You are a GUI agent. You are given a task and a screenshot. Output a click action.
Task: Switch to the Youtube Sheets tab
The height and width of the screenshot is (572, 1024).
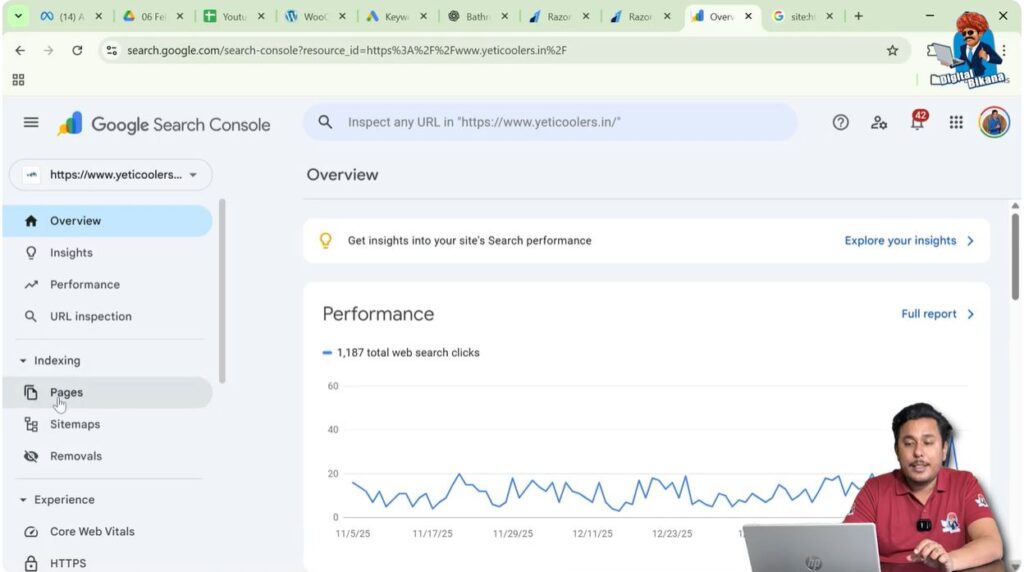pos(234,16)
